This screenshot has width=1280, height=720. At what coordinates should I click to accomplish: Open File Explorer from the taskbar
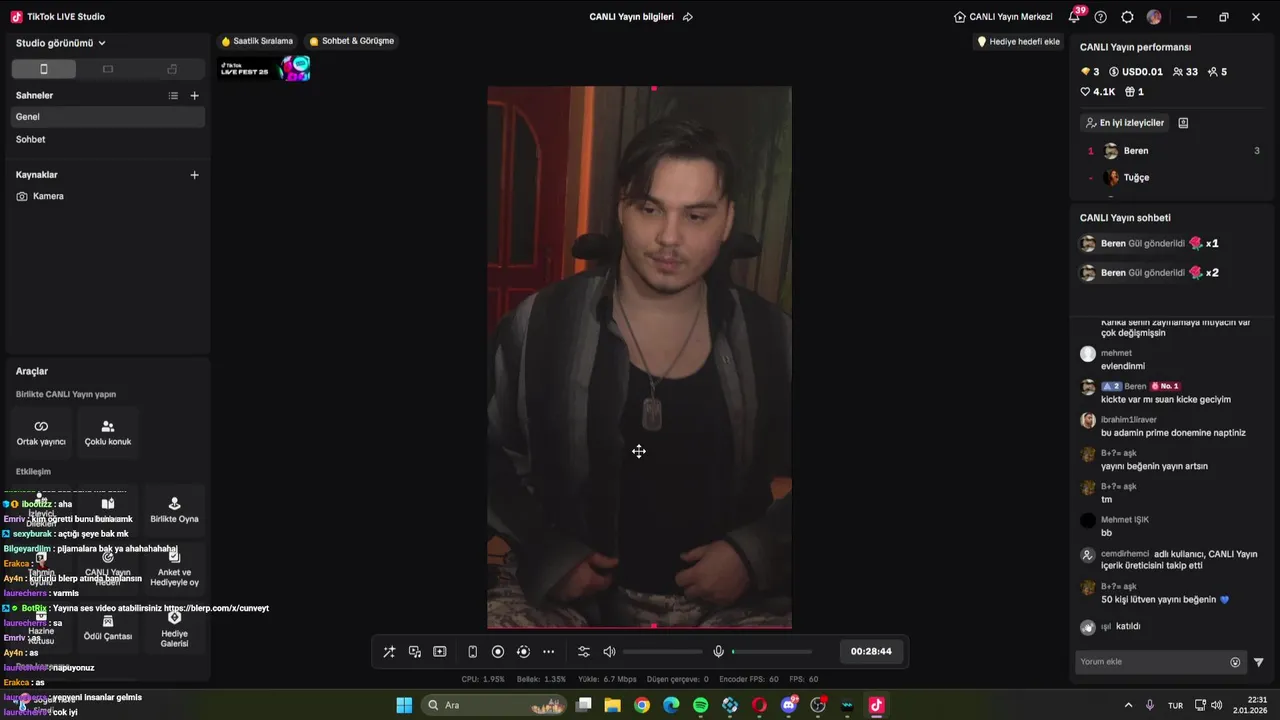click(x=612, y=705)
